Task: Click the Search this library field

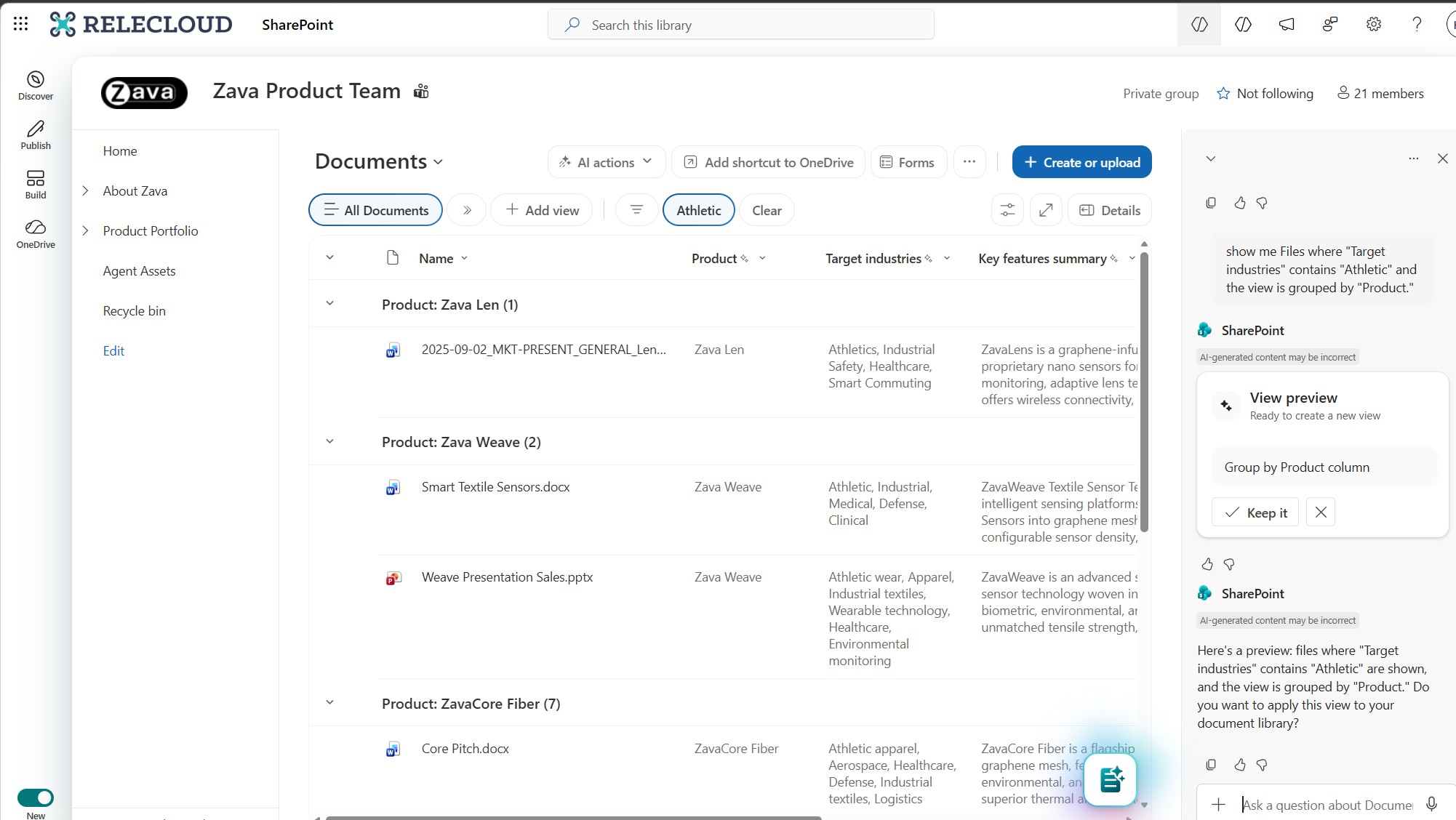Action: point(740,25)
